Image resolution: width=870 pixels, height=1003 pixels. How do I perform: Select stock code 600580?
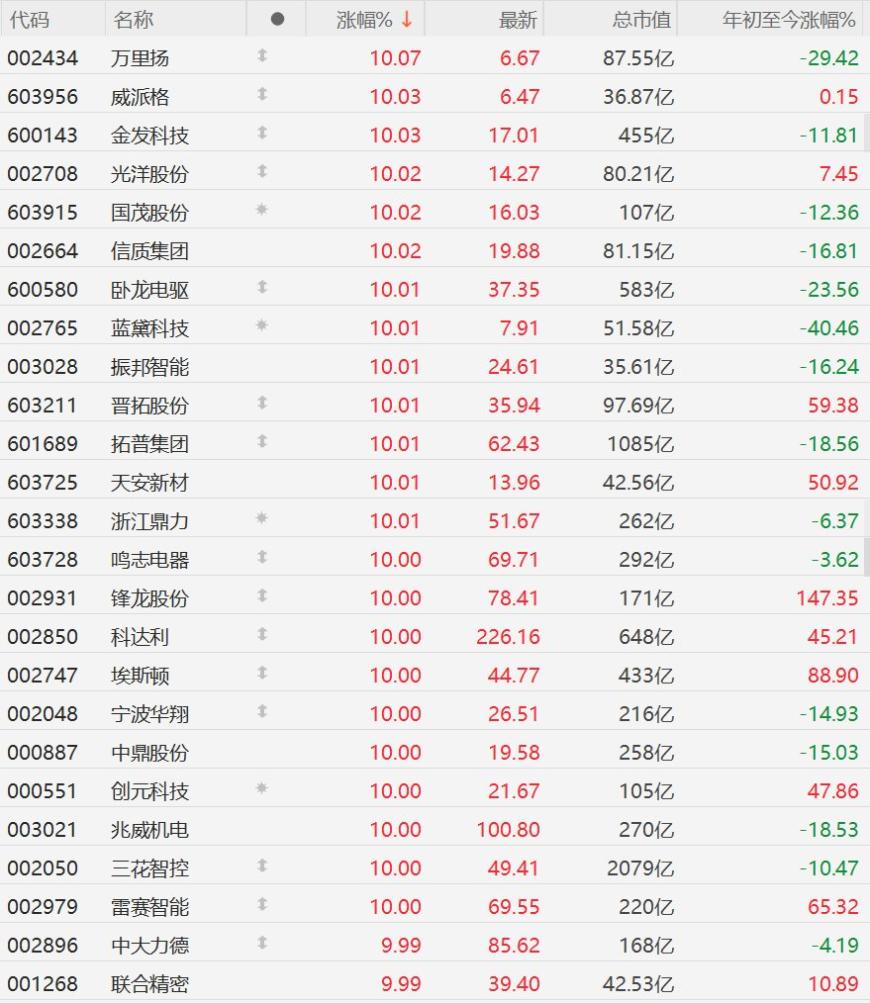tap(42, 290)
